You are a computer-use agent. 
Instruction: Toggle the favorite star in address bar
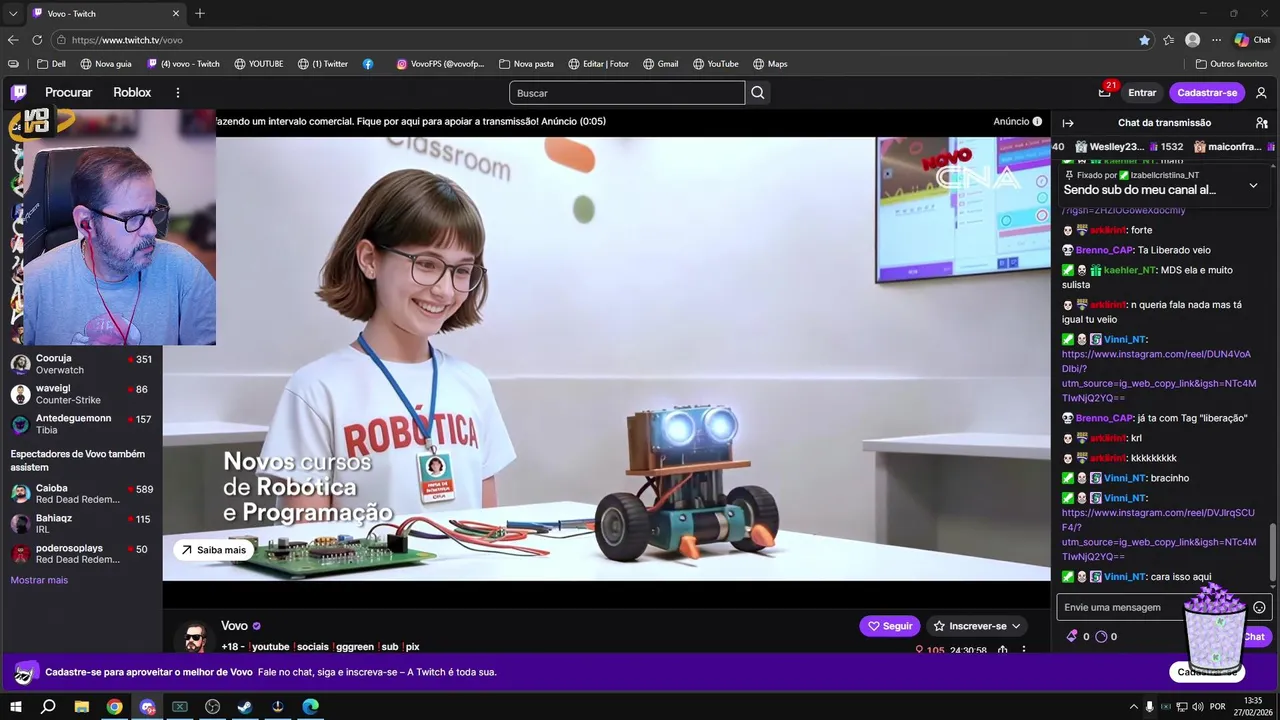pyautogui.click(x=1144, y=40)
